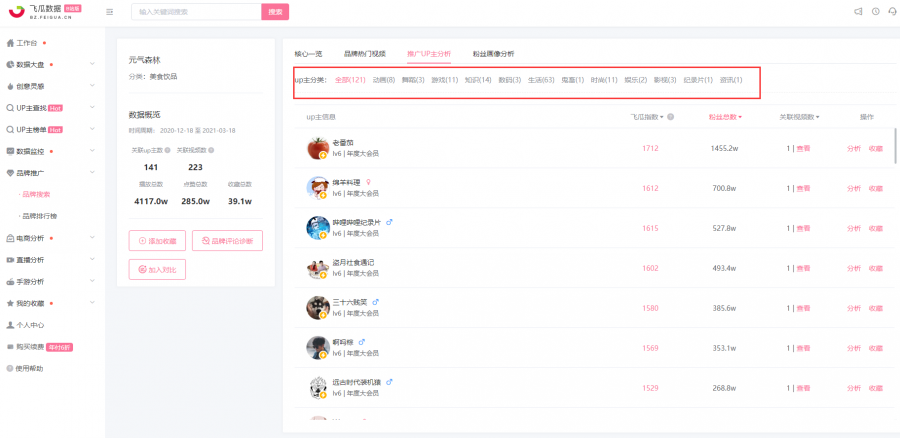
Task: Sort by 飞瓜指数 column
Action: (647, 117)
